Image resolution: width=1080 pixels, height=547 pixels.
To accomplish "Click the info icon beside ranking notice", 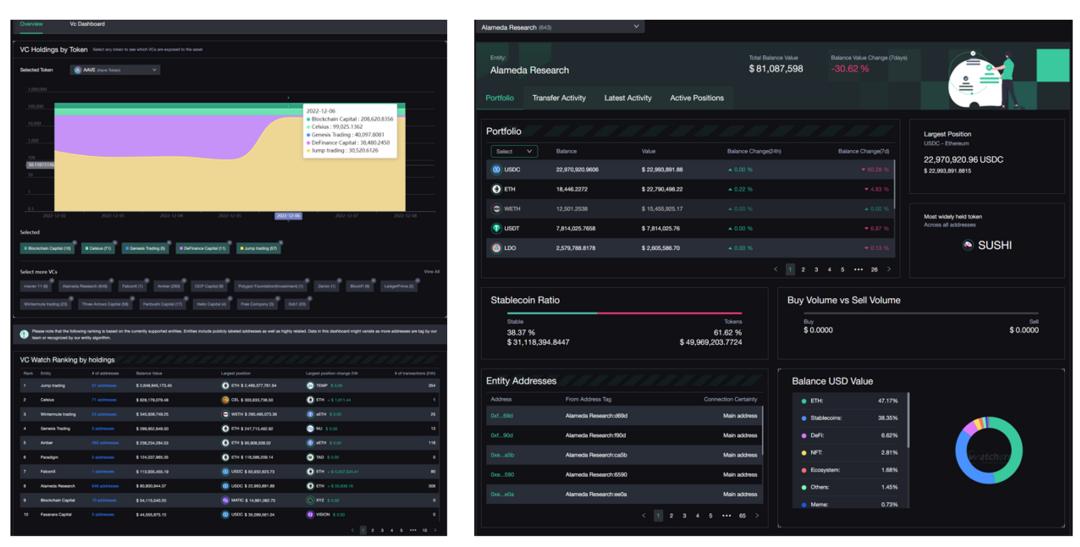I will point(25,335).
